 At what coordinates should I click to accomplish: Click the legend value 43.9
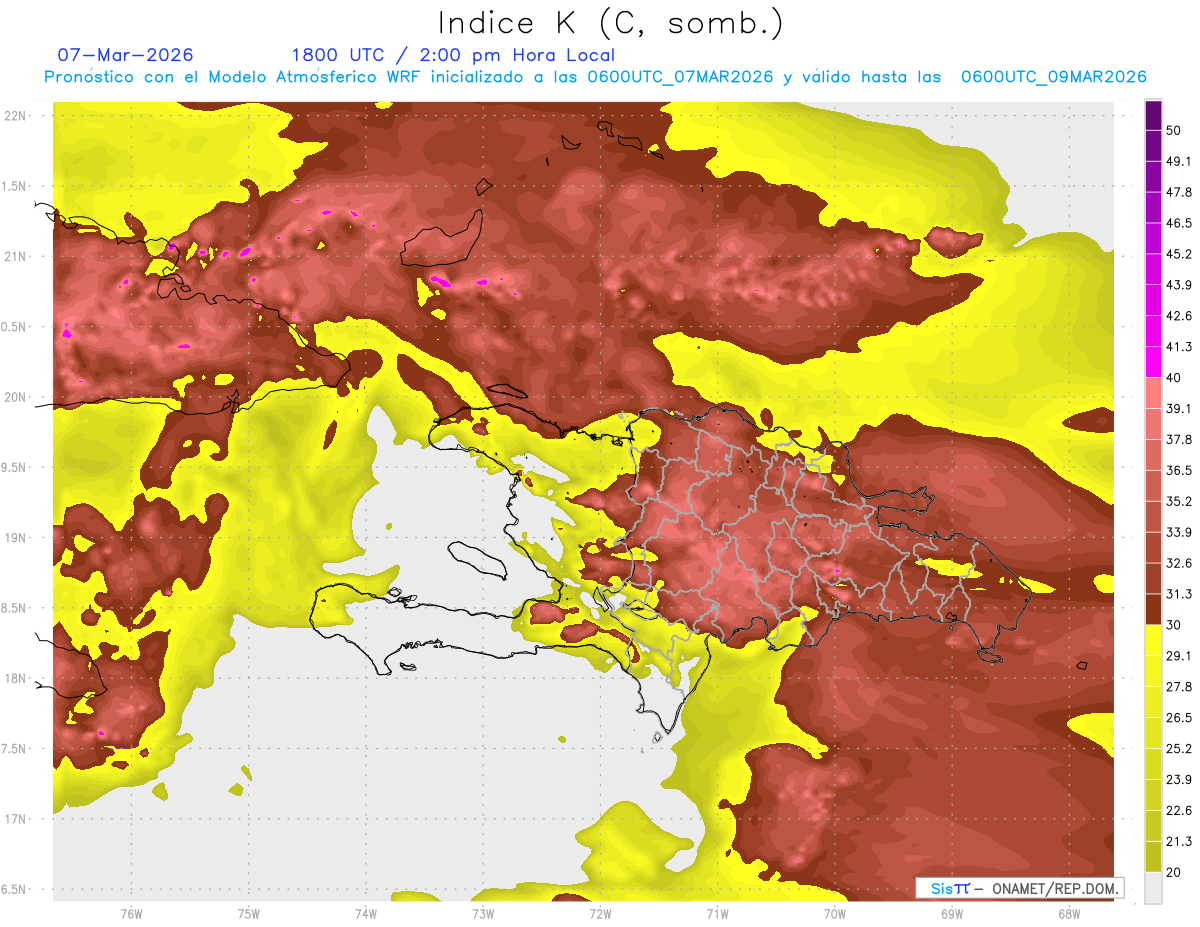pos(1179,285)
